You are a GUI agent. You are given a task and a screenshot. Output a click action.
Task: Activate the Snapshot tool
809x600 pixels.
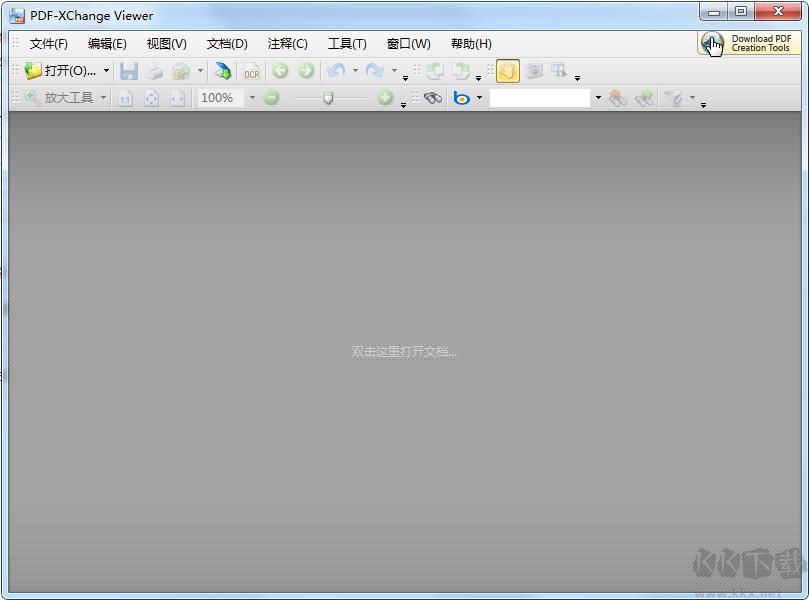535,71
